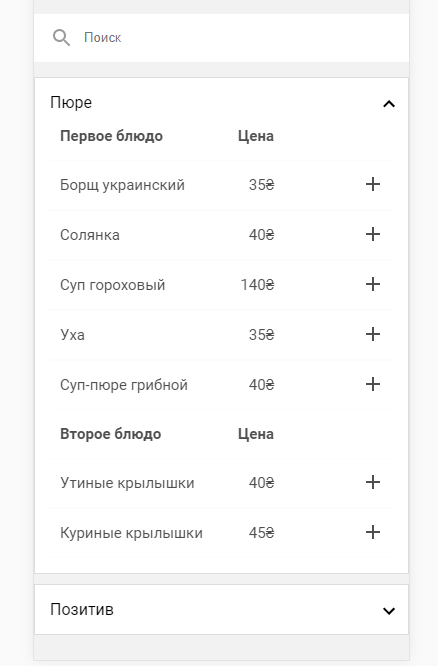The height and width of the screenshot is (666, 438).
Task: Click the plus icon beside Уха
Action: (x=373, y=334)
